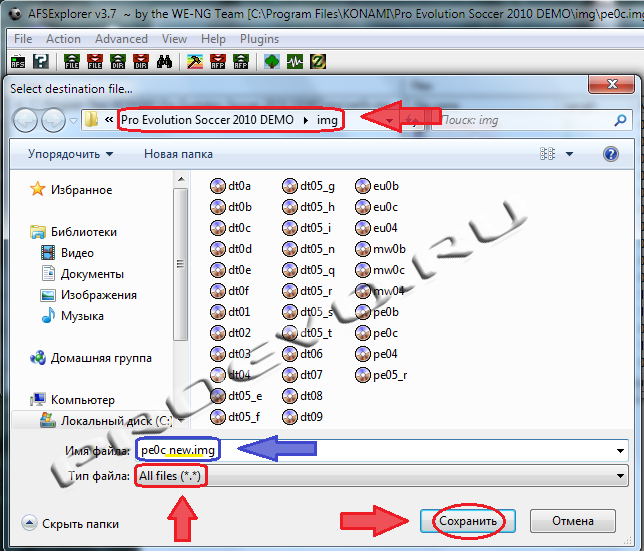644x551 pixels.
Task: Click Новая папка button
Action: (x=178, y=154)
